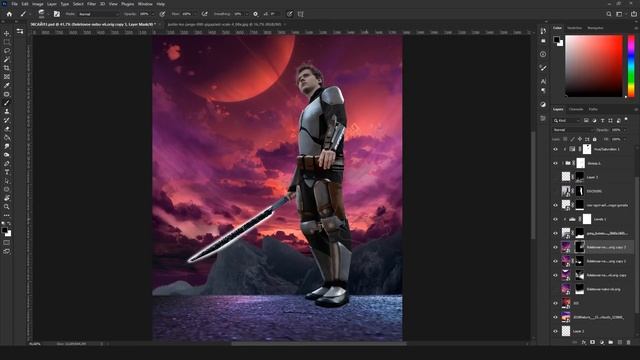Viewport: 640px width, 360px height.
Task: Select layer mask thumbnail of selected layer
Action: (580, 247)
